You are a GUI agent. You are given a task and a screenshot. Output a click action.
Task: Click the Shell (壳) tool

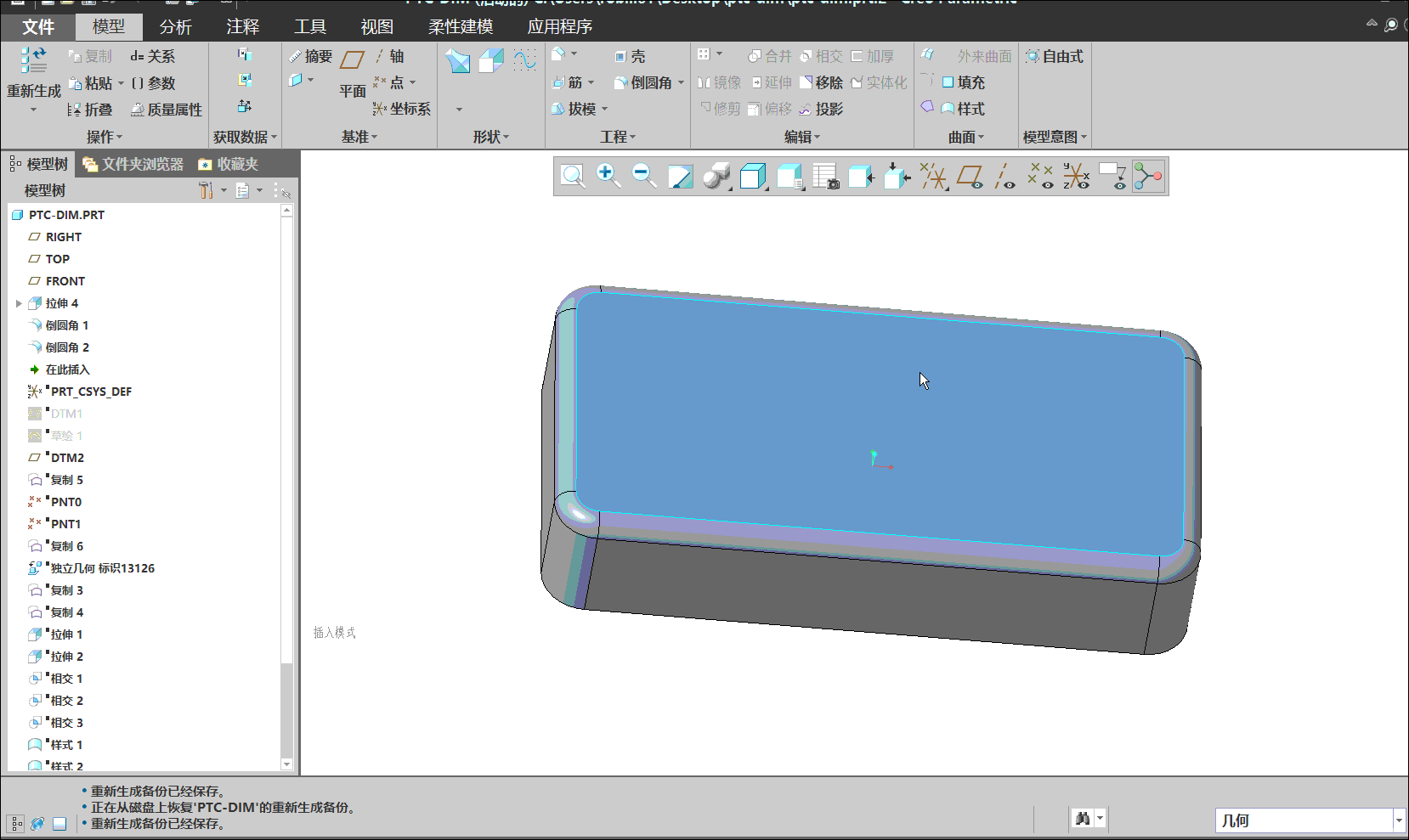pyautogui.click(x=631, y=57)
